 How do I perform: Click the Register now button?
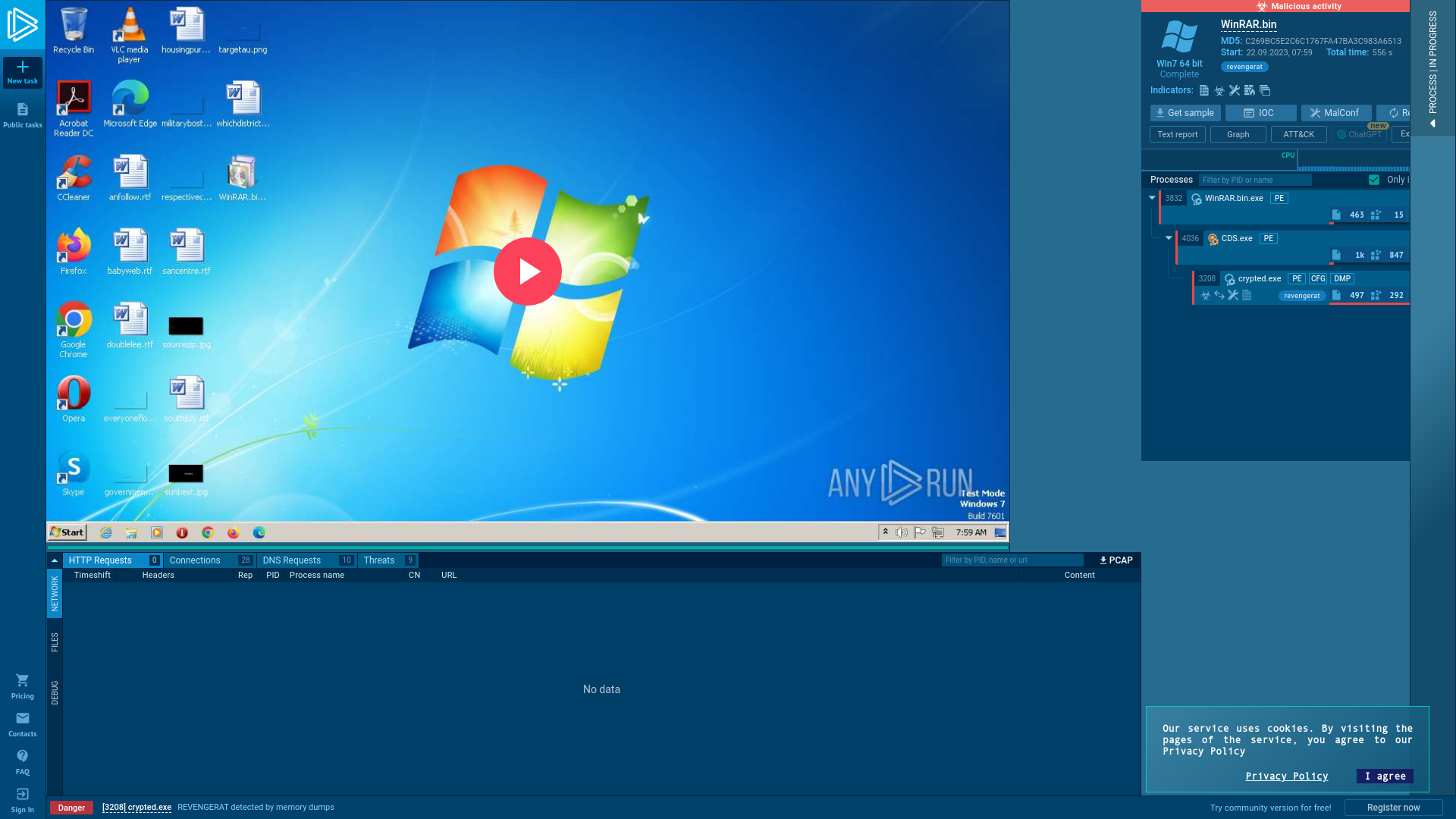tap(1393, 808)
